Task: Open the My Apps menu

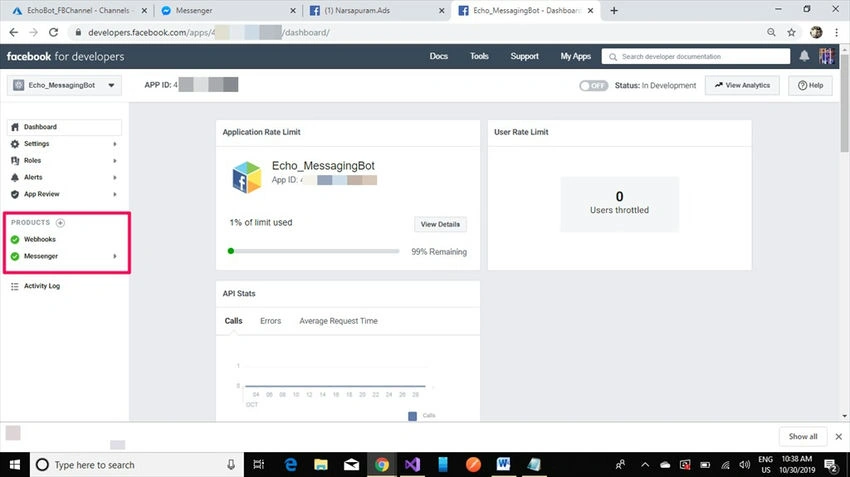Action: point(575,56)
